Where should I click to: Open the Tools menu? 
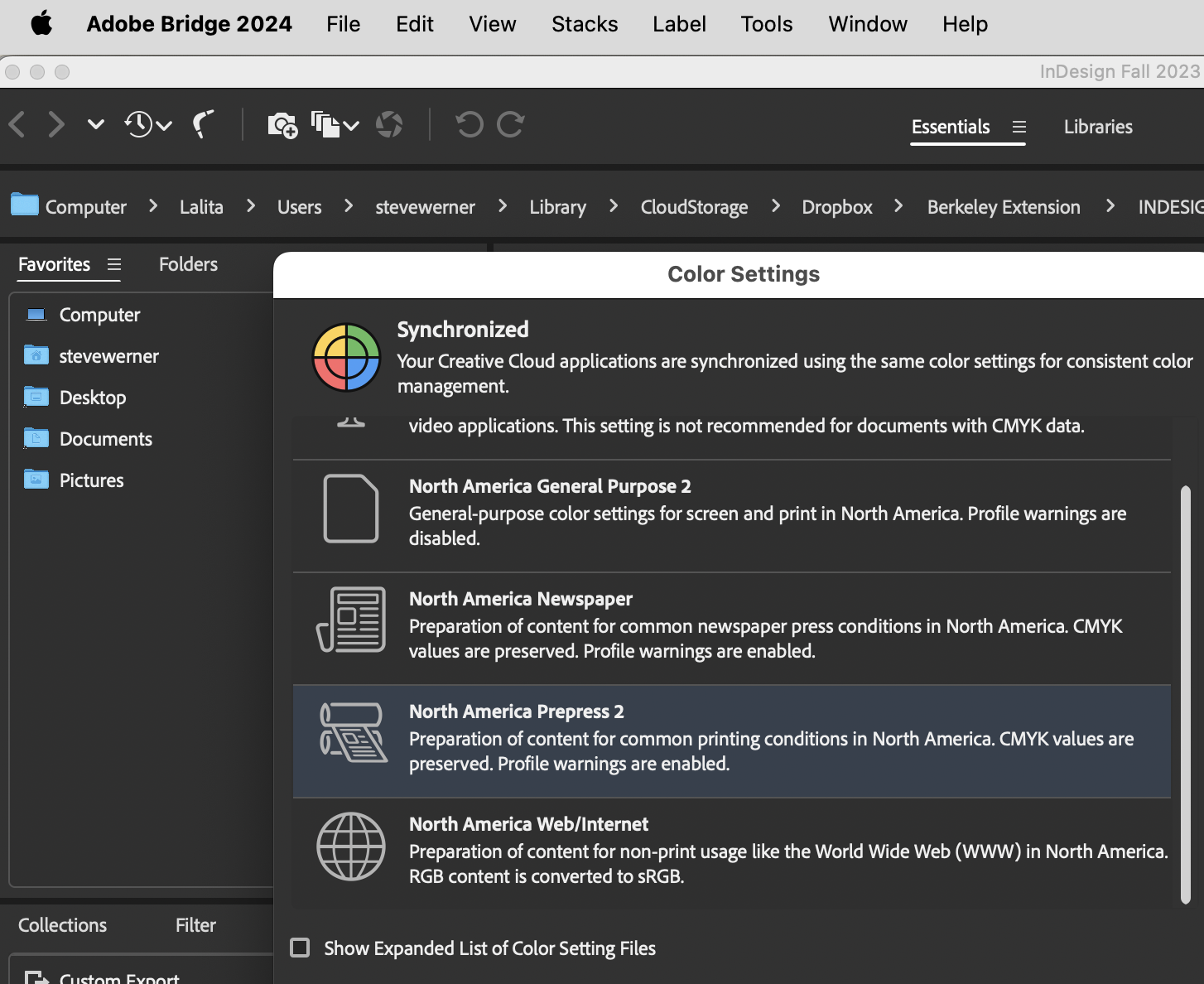[766, 24]
